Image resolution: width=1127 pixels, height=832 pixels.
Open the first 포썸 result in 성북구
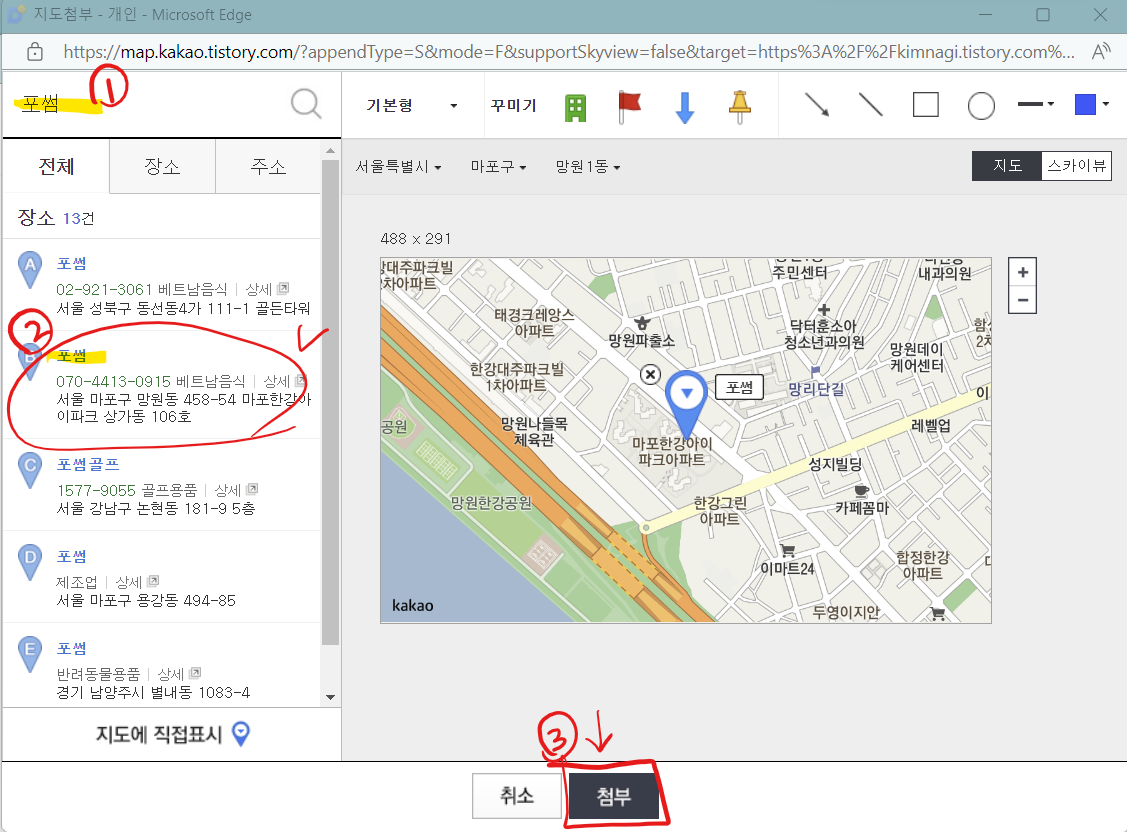(71, 264)
